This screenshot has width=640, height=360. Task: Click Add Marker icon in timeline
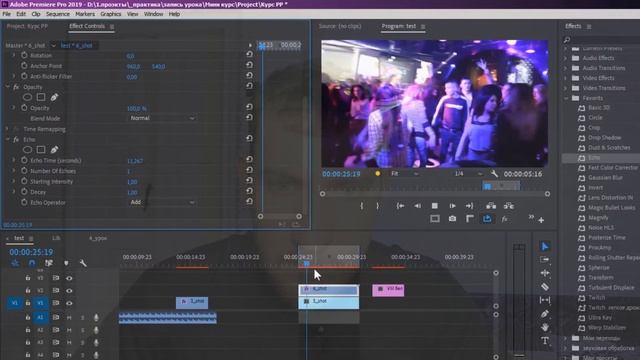coord(66,263)
